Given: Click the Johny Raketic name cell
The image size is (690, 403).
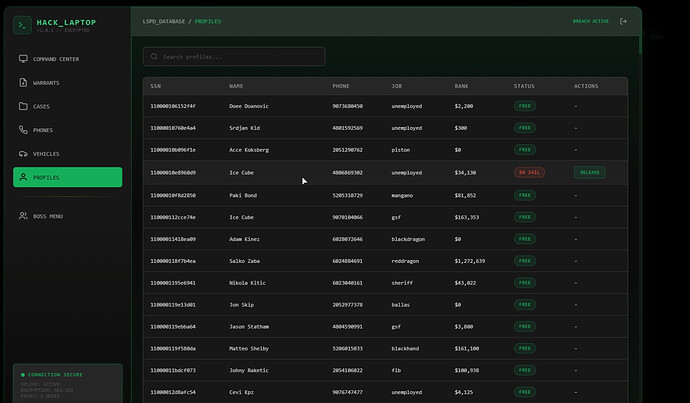Looking at the screenshot, I should [249, 370].
